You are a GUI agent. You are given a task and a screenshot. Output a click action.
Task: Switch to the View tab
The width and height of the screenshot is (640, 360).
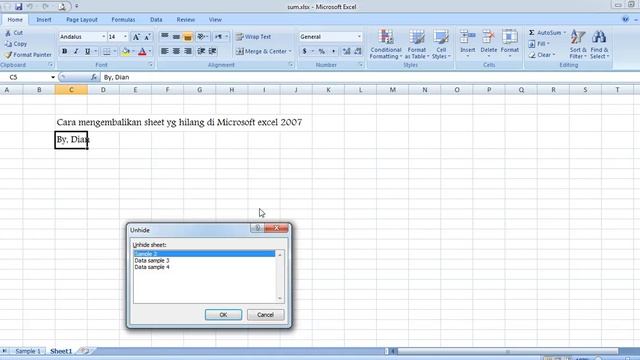(215, 20)
